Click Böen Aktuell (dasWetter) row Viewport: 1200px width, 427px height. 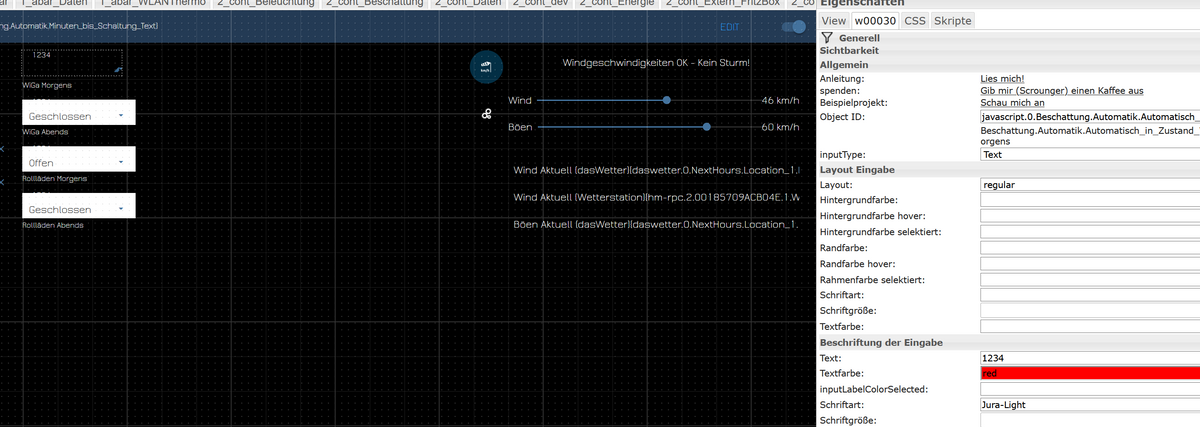[656, 225]
